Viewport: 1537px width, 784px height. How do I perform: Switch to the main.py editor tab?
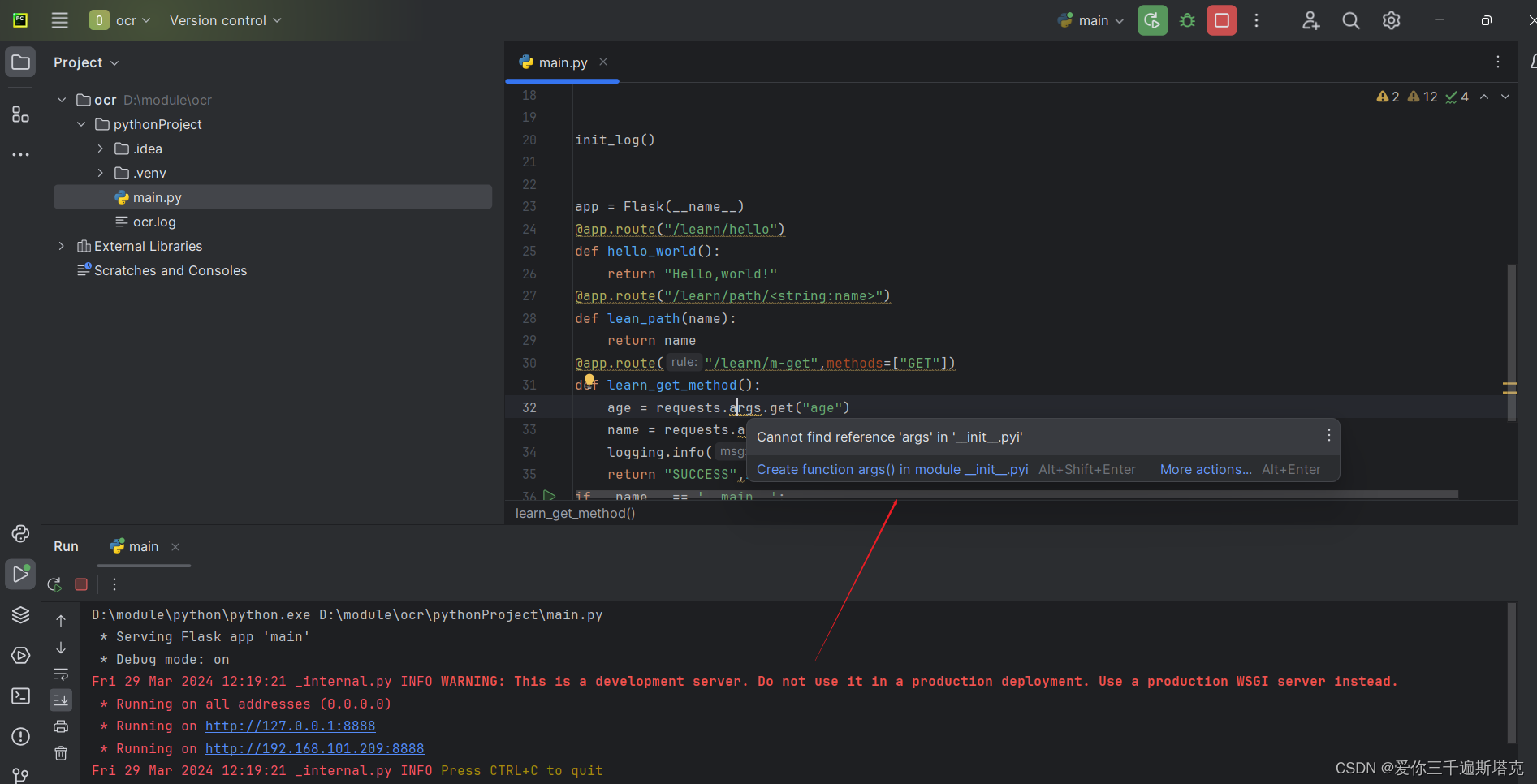(x=562, y=62)
